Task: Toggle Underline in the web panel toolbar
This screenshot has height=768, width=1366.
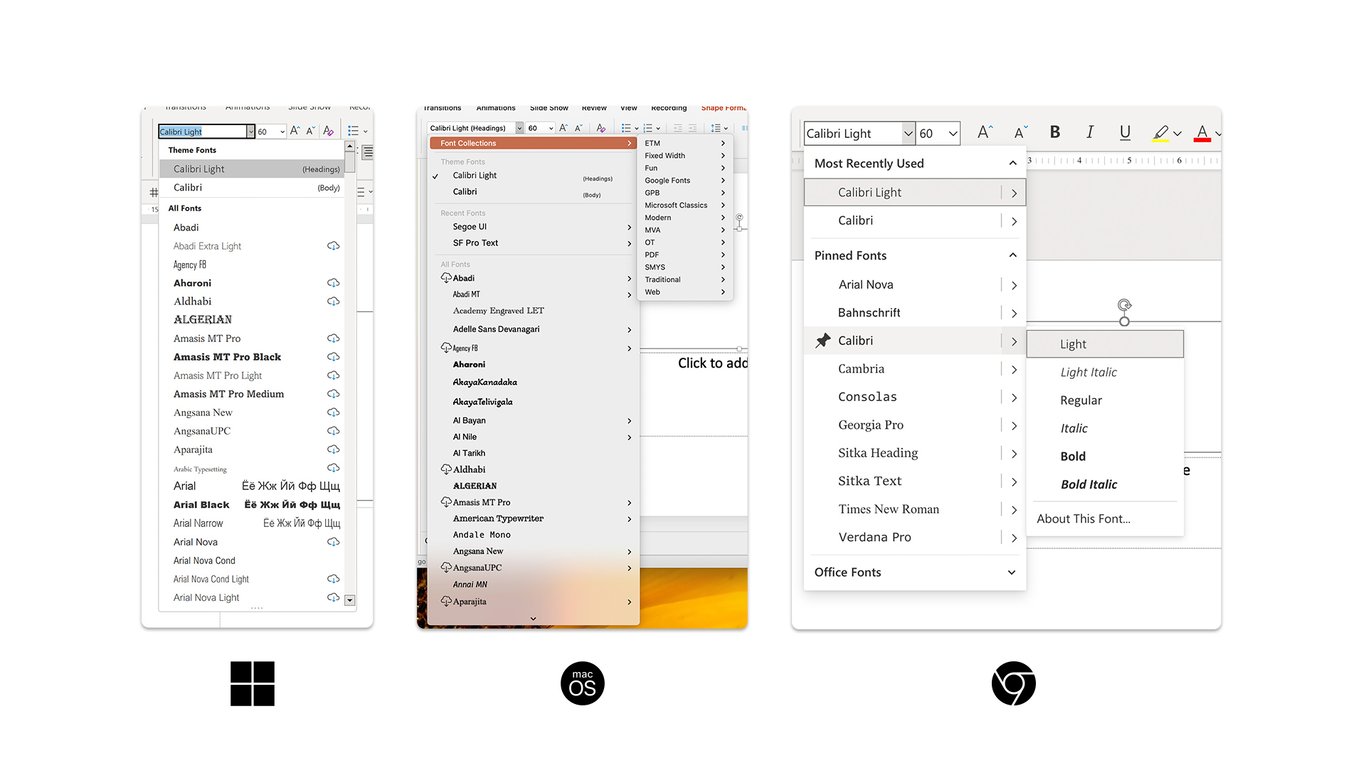Action: click(1125, 133)
